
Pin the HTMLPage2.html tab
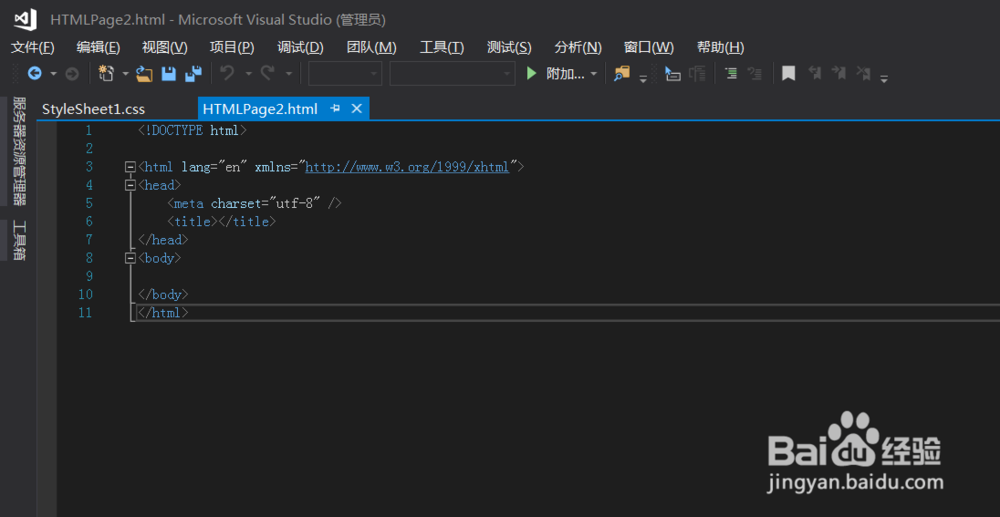click(x=336, y=108)
